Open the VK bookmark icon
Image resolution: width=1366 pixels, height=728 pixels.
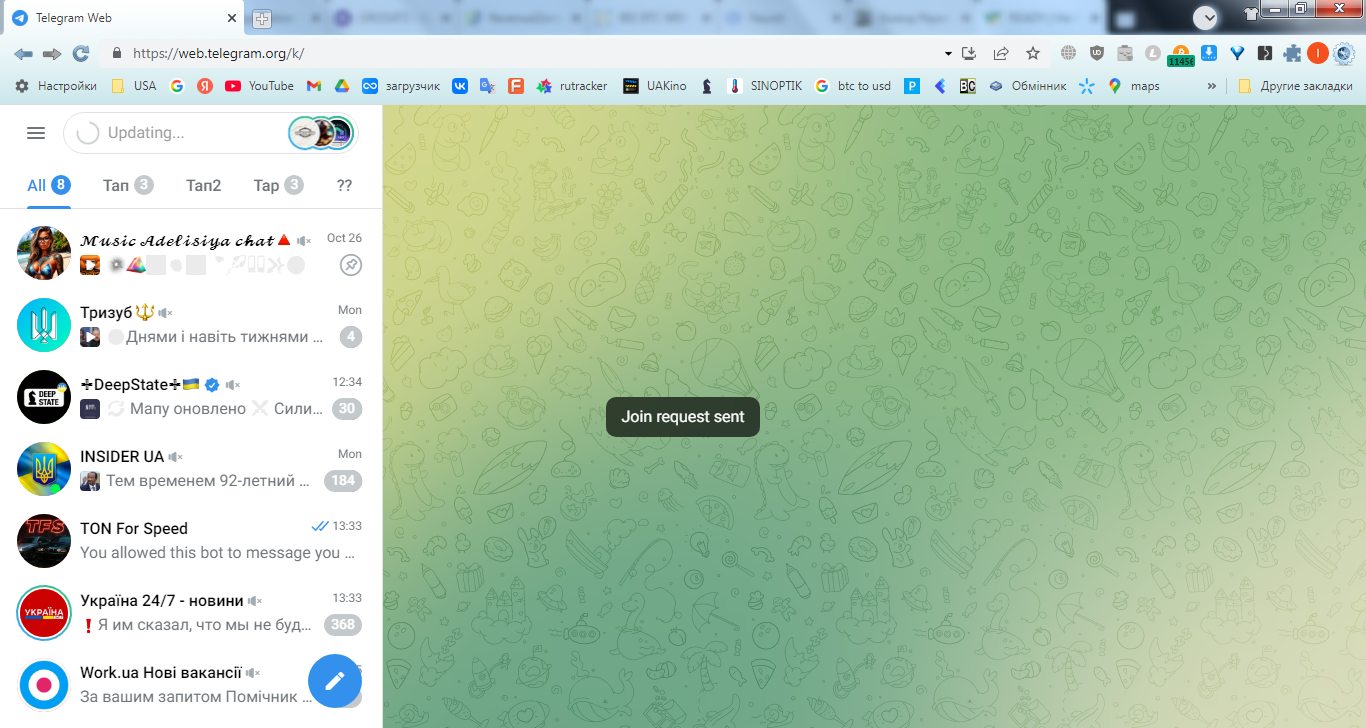pos(460,86)
